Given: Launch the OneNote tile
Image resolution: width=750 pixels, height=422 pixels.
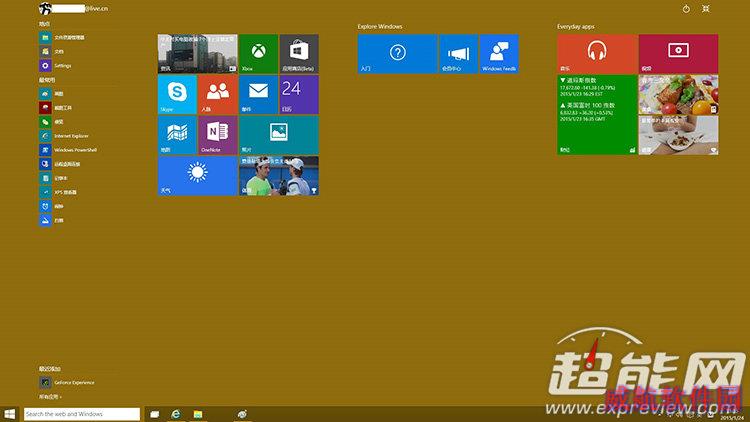Looking at the screenshot, I should pos(218,135).
